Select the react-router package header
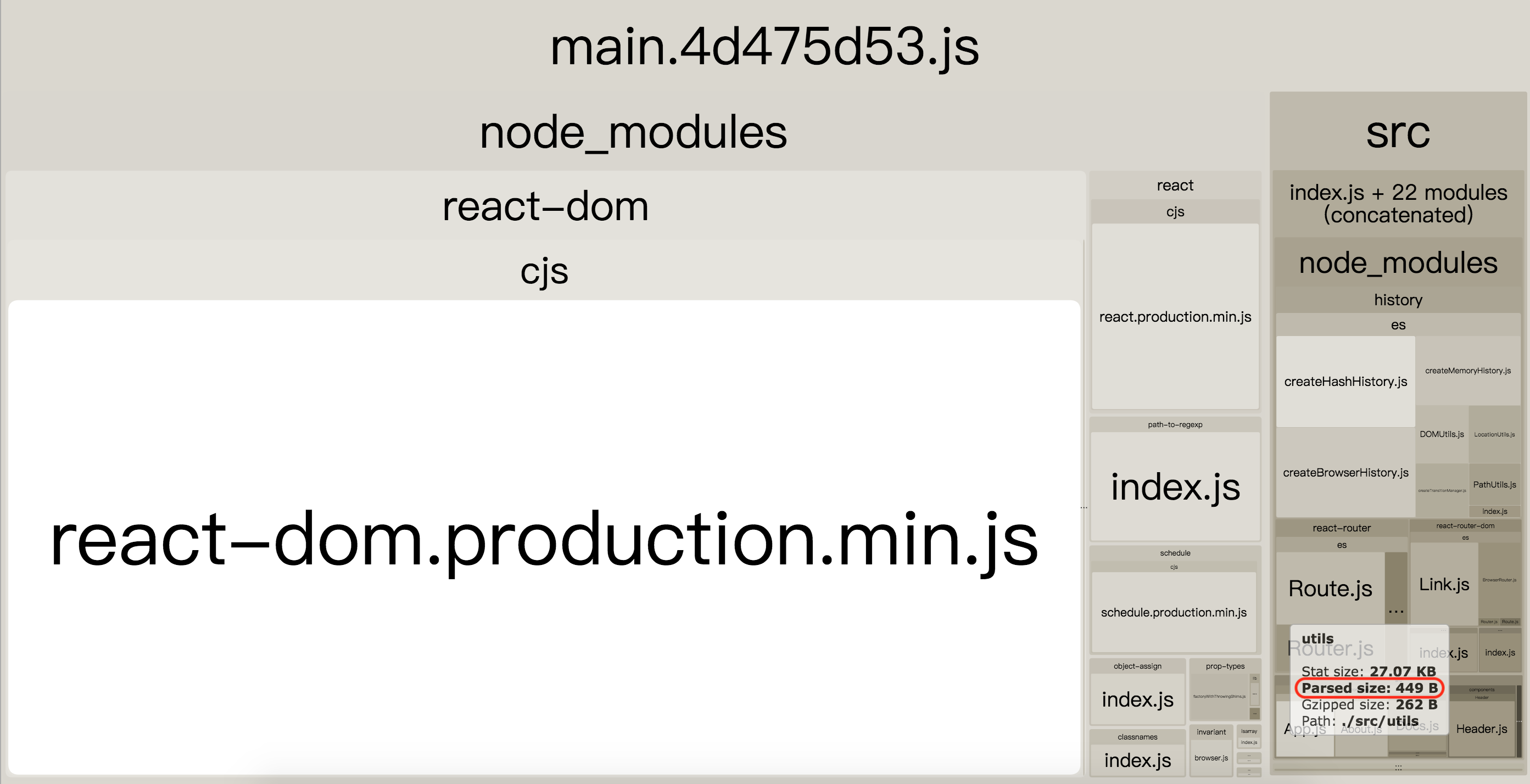1530x784 pixels. 1341,528
